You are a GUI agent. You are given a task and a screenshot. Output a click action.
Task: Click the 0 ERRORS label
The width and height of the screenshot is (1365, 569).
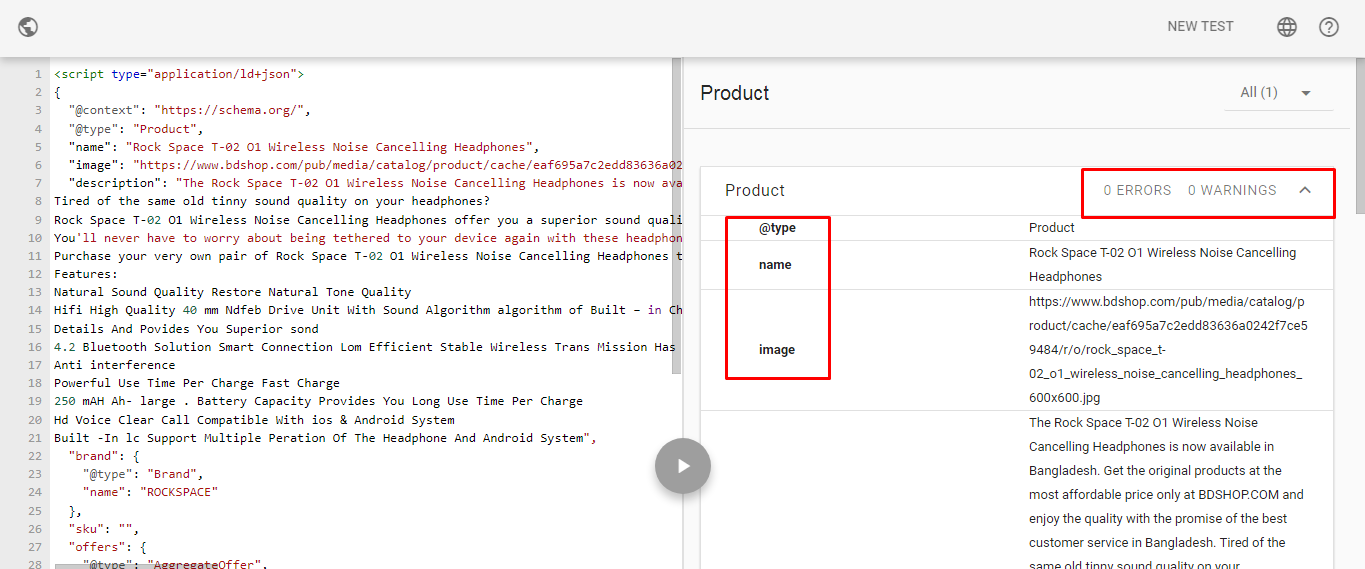coord(1137,190)
